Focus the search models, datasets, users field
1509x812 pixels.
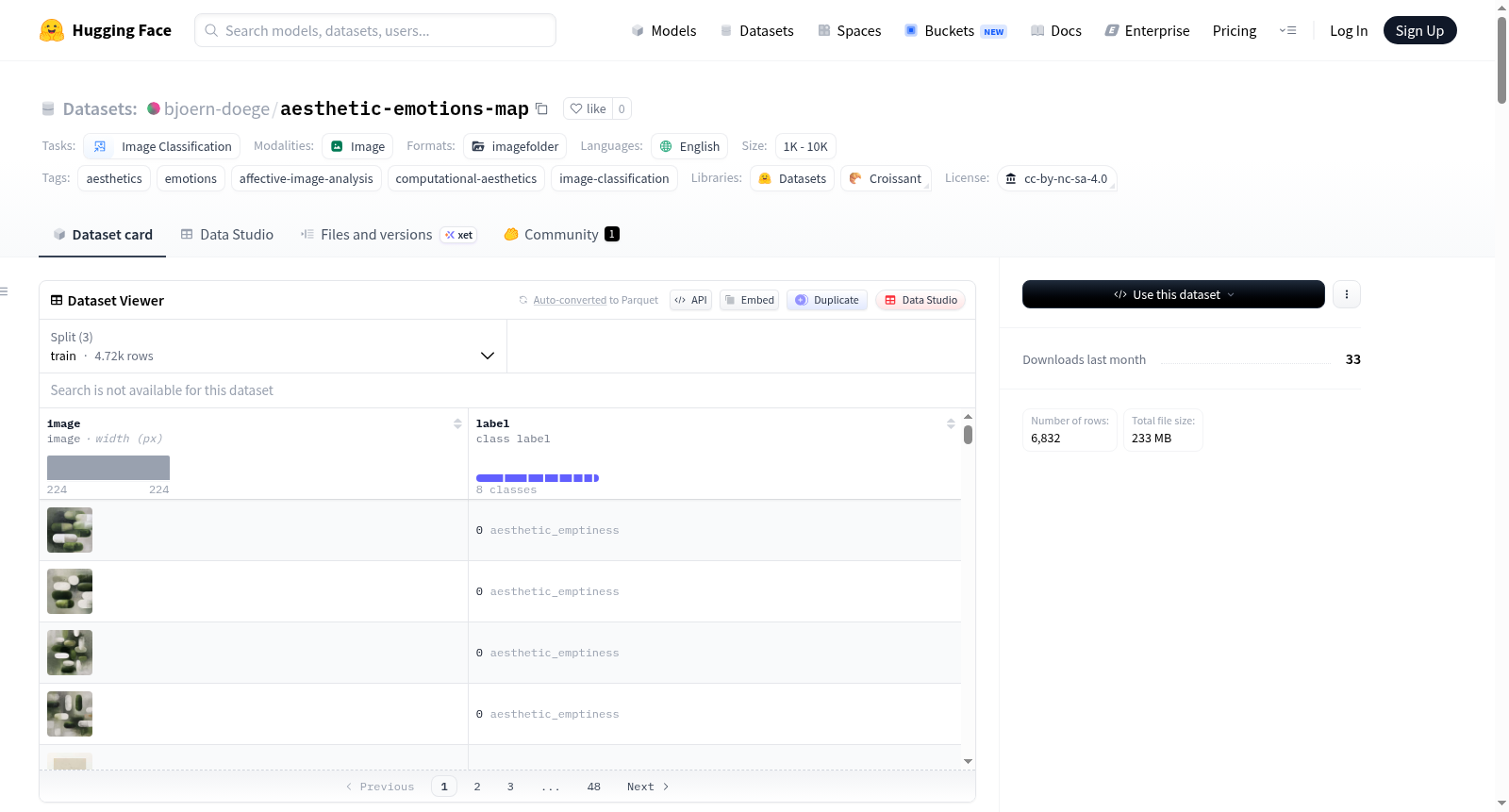pyautogui.click(x=375, y=30)
